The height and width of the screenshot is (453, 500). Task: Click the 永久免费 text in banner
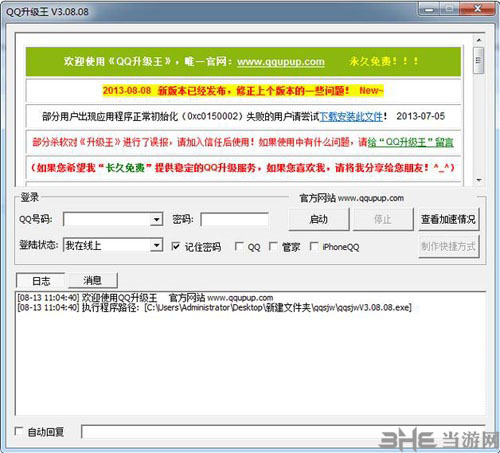coord(384,61)
